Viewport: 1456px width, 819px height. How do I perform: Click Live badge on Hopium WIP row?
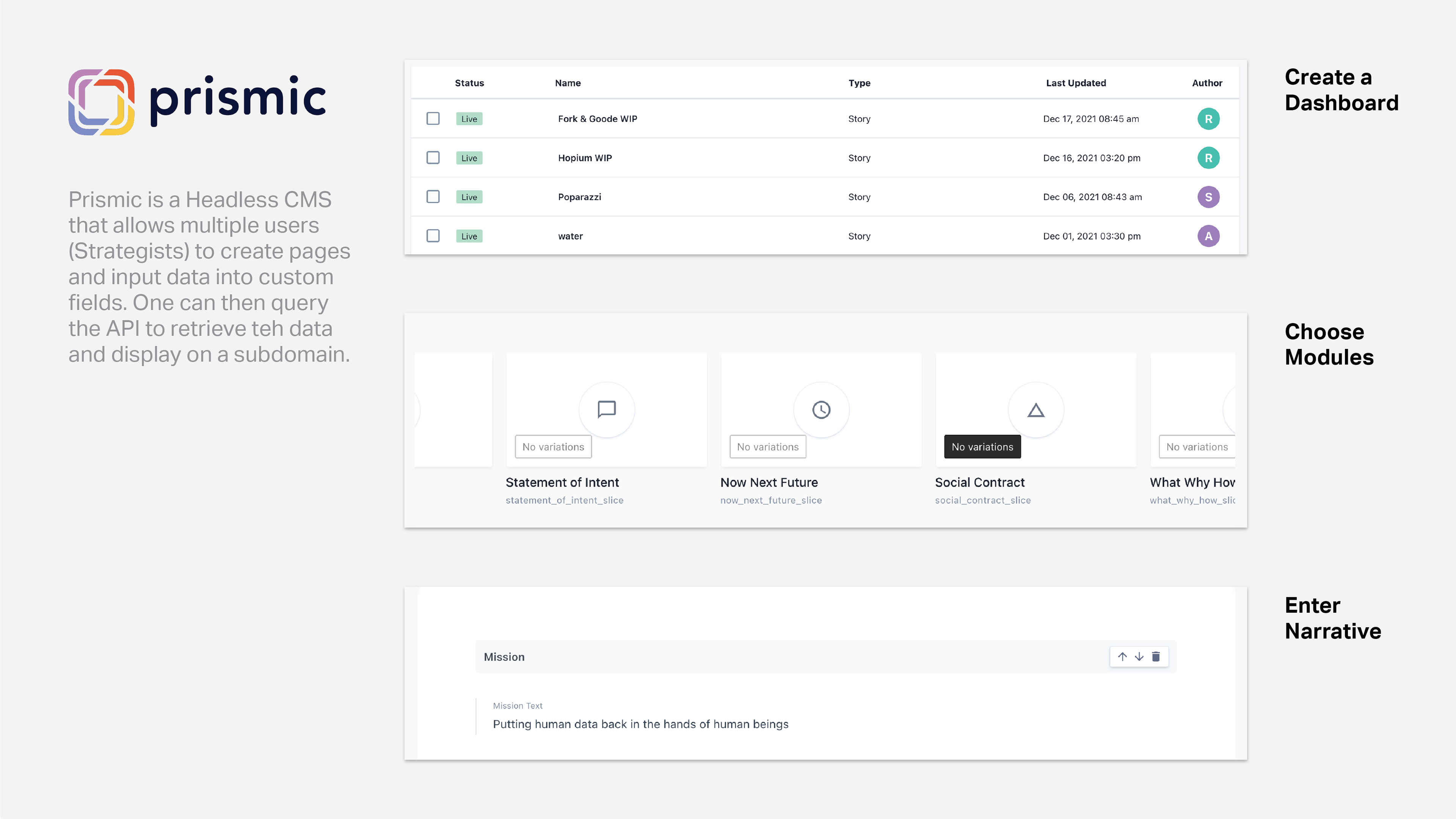pos(469,158)
